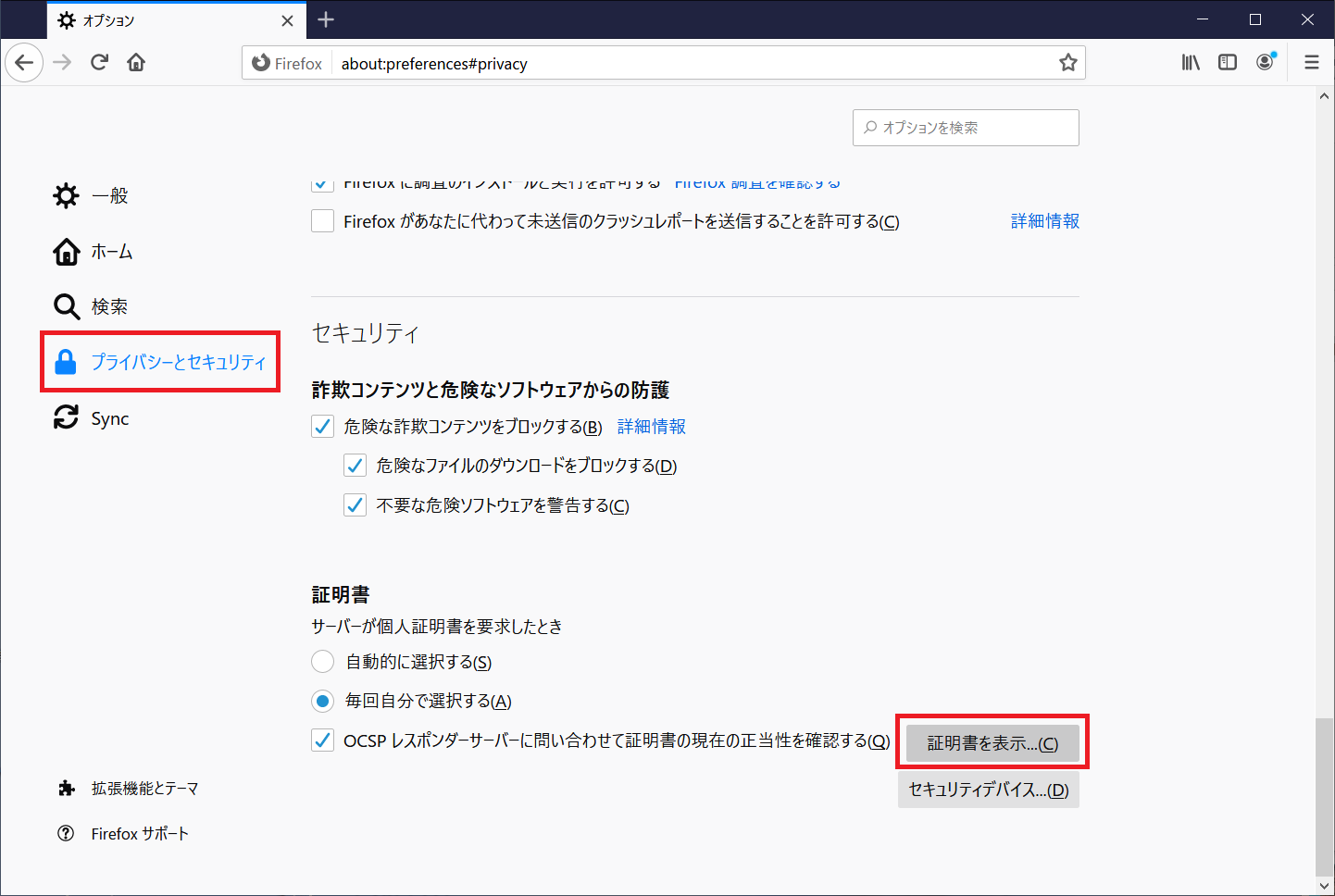This screenshot has height=896, width=1335.
Task: Enable sending unsent crash reports checkbox
Action: coord(323,221)
